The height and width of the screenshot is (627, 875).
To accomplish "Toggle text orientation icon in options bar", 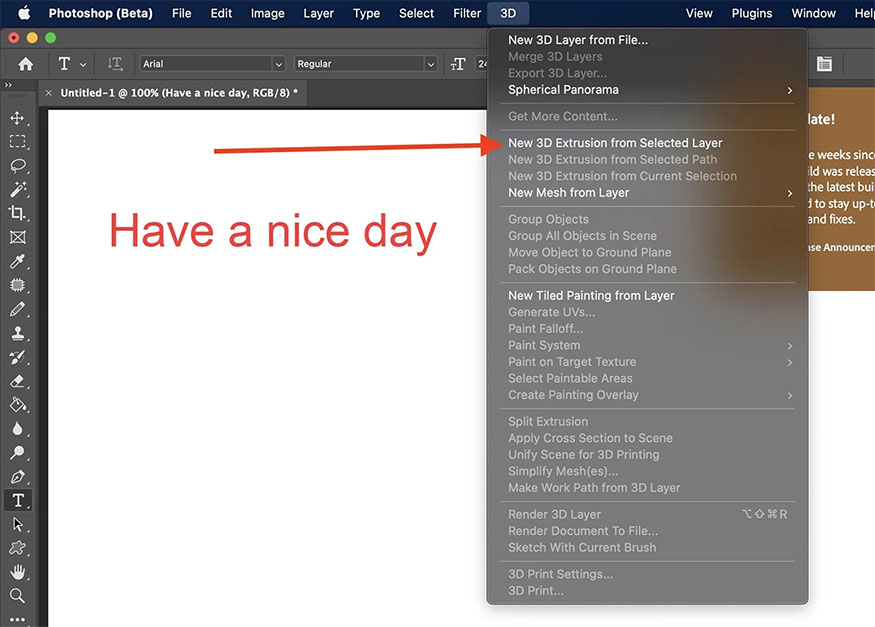I will tap(115, 64).
